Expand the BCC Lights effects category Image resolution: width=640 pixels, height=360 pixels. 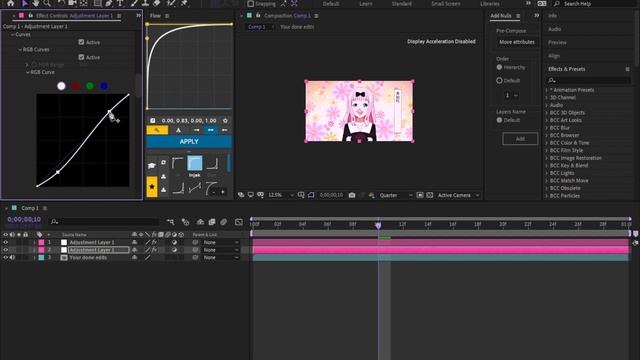point(547,173)
